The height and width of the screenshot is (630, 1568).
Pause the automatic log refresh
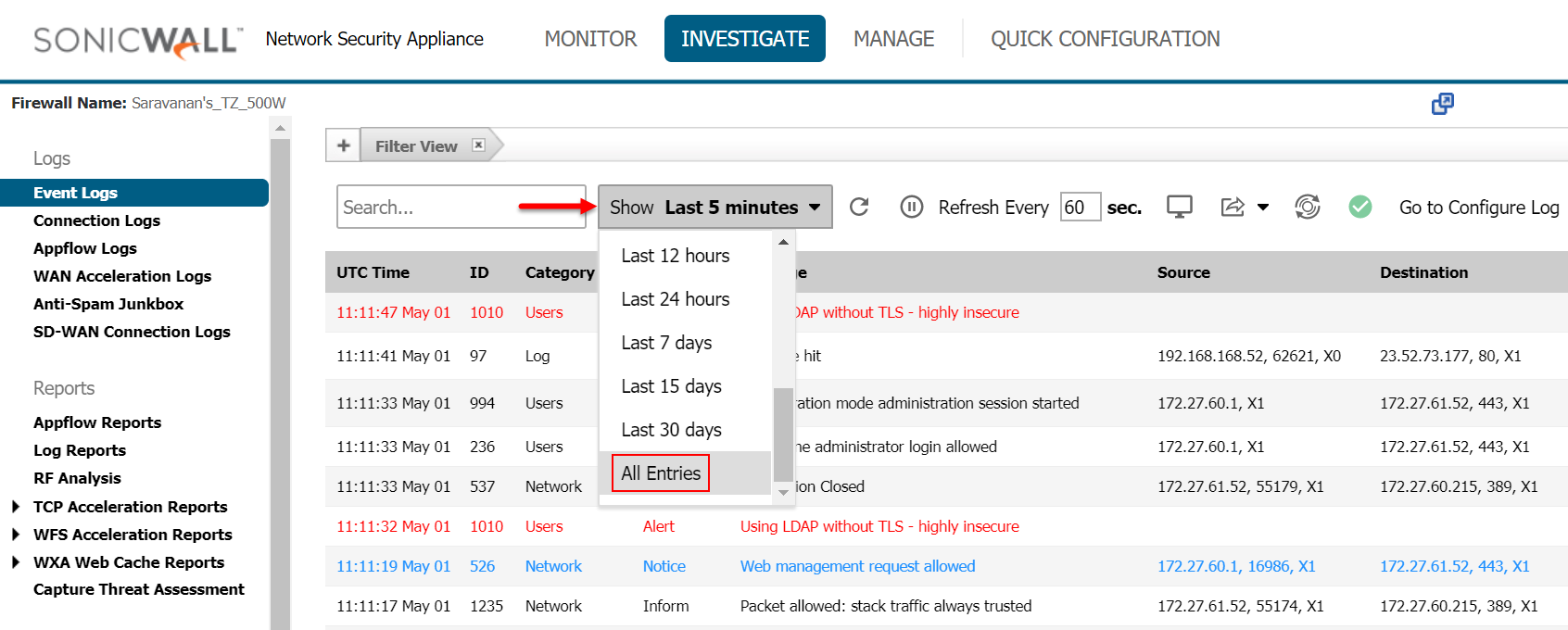coord(911,207)
